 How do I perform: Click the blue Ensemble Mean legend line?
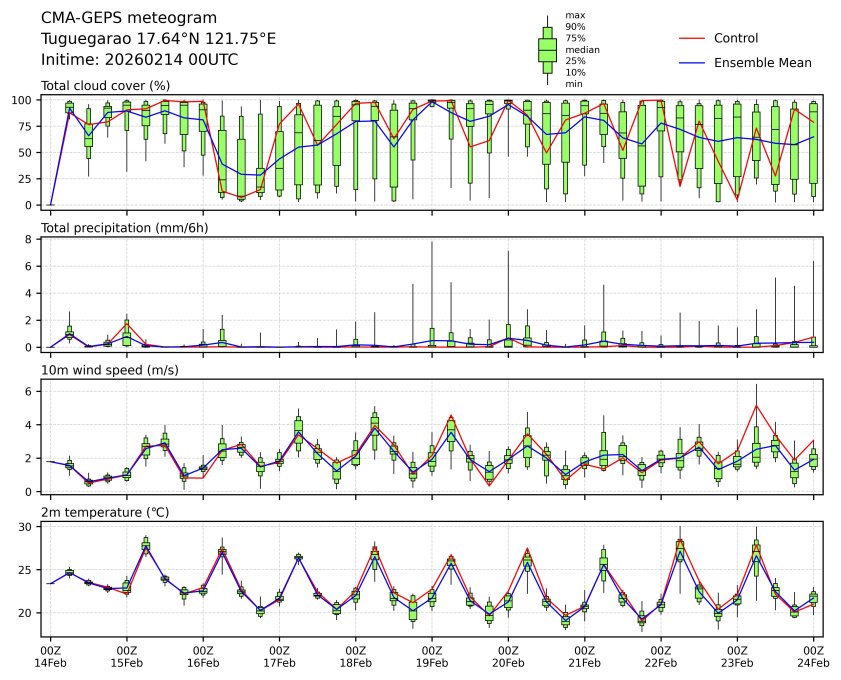click(x=692, y=62)
